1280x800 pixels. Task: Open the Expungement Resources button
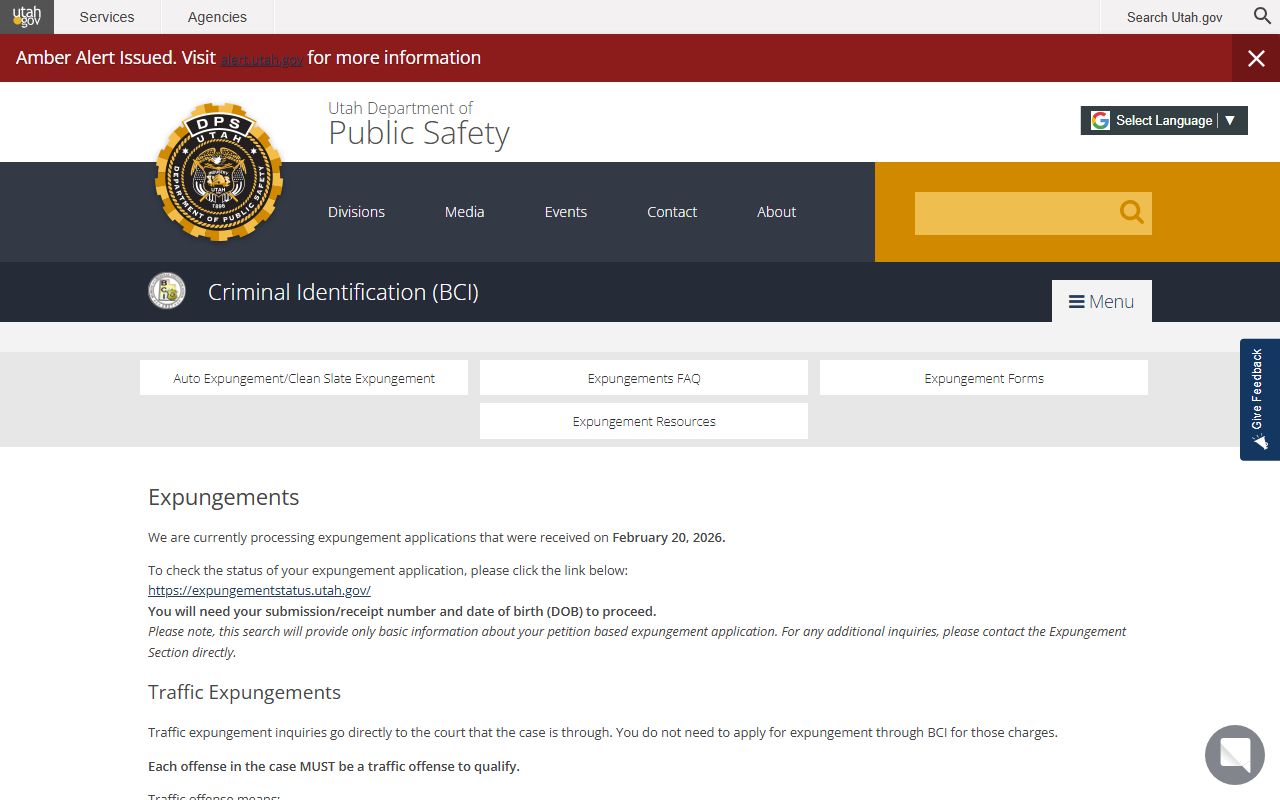(x=644, y=421)
